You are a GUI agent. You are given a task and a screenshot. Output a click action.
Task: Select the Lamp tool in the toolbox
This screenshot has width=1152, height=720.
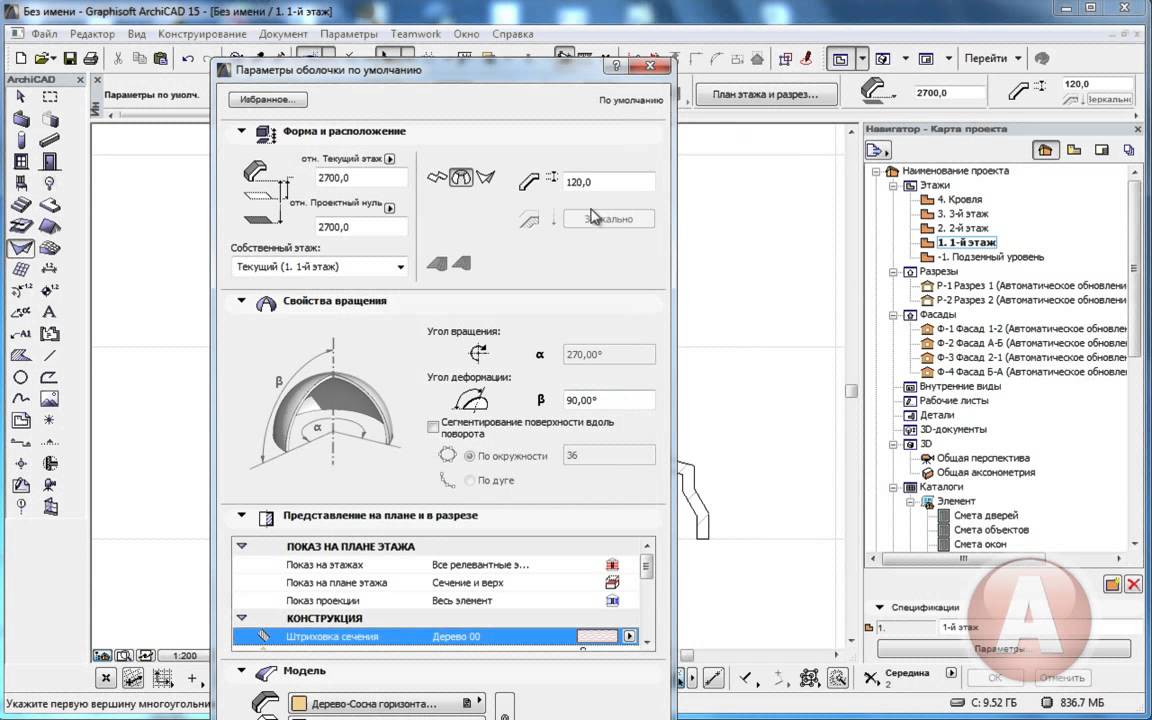[x=49, y=183]
